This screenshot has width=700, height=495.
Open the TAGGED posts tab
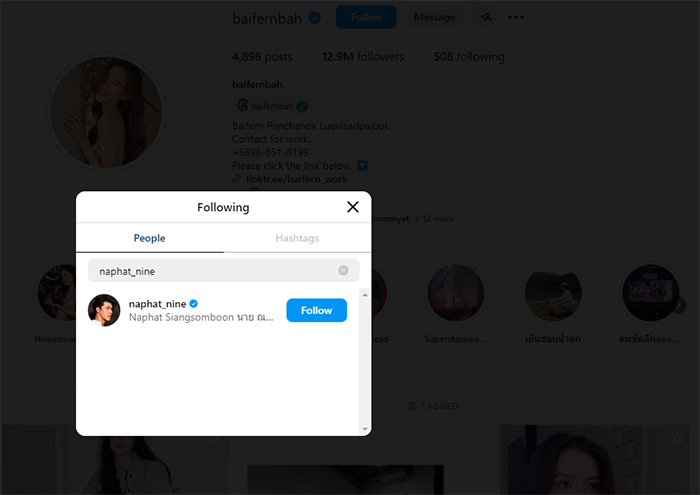click(433, 406)
